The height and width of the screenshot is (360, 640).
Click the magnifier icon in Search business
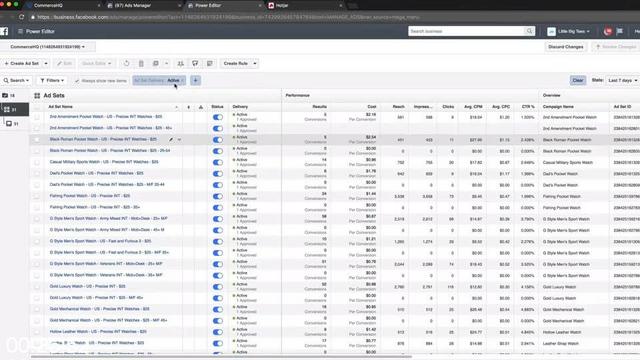click(529, 31)
